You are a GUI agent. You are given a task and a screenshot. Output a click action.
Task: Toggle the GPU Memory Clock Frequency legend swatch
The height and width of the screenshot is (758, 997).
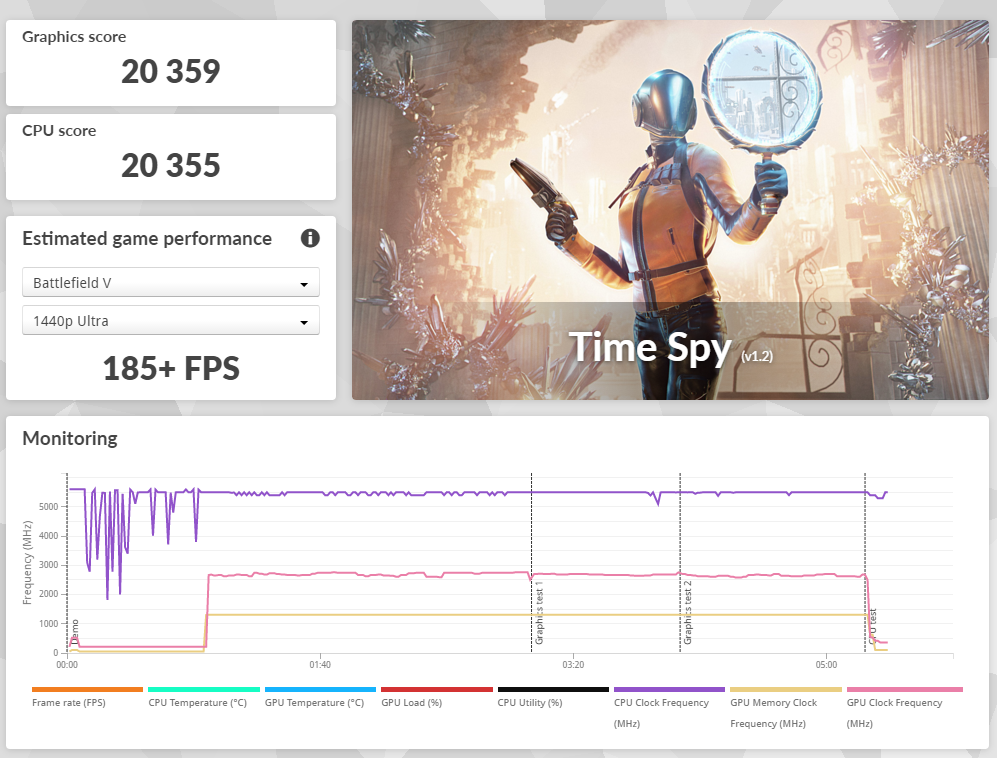click(x=785, y=689)
